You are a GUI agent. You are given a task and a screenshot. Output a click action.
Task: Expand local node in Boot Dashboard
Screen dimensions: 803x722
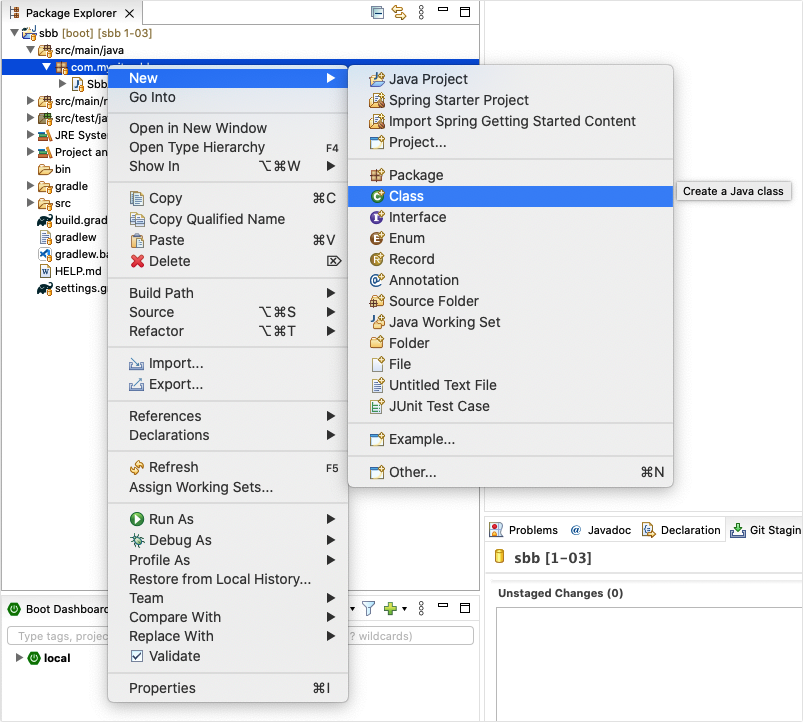[19, 657]
